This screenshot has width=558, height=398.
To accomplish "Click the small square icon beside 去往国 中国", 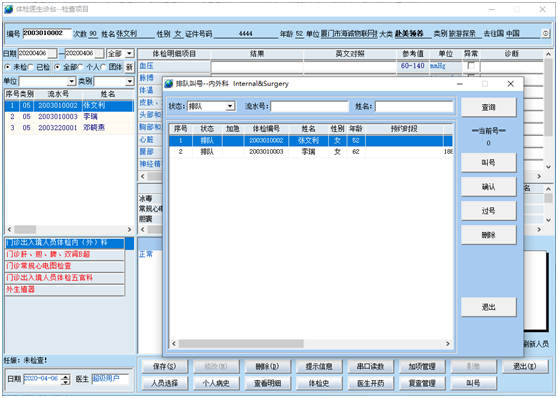I will pyautogui.click(x=546, y=33).
